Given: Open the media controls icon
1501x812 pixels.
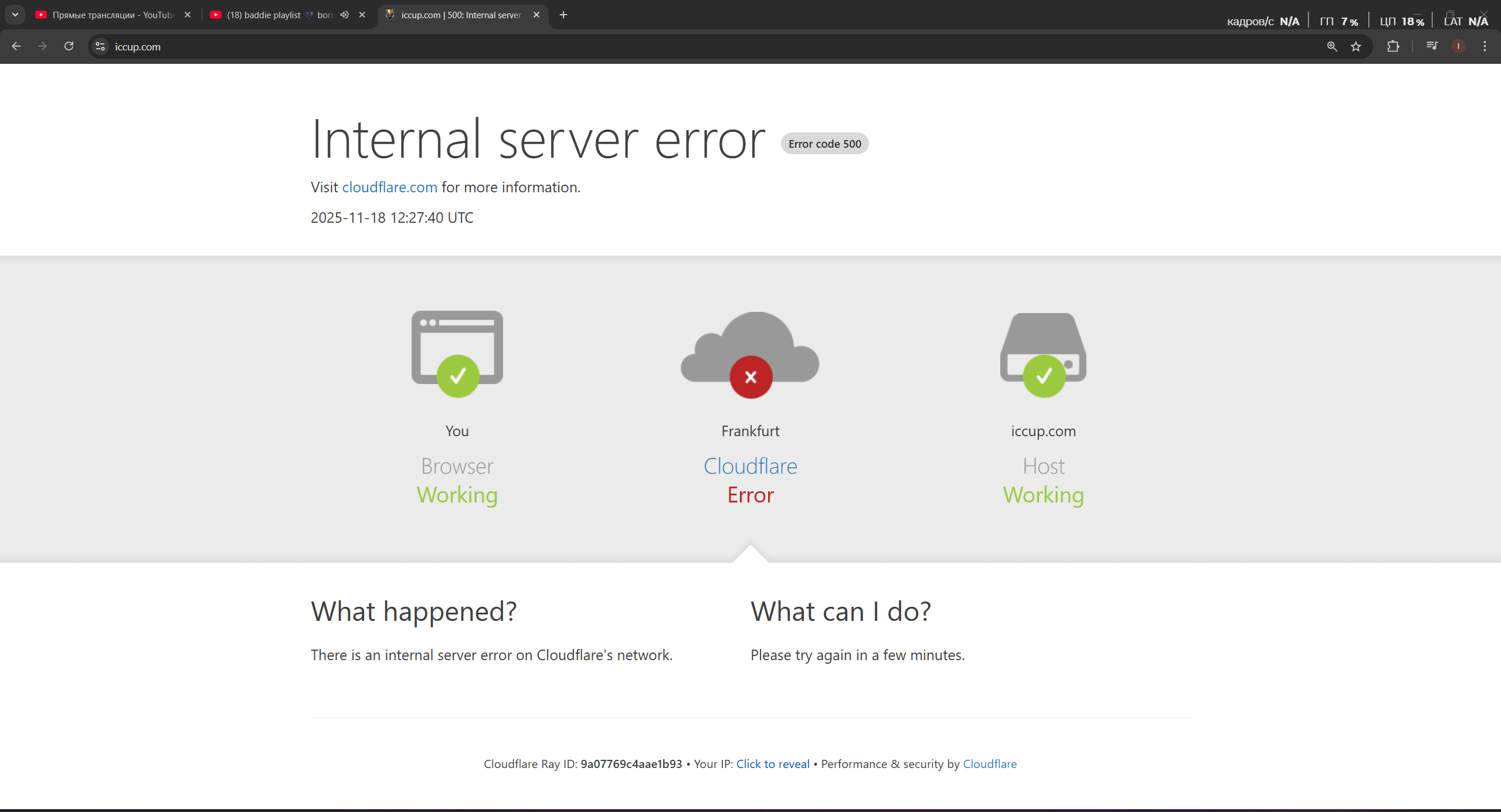Looking at the screenshot, I should pos(1432,46).
